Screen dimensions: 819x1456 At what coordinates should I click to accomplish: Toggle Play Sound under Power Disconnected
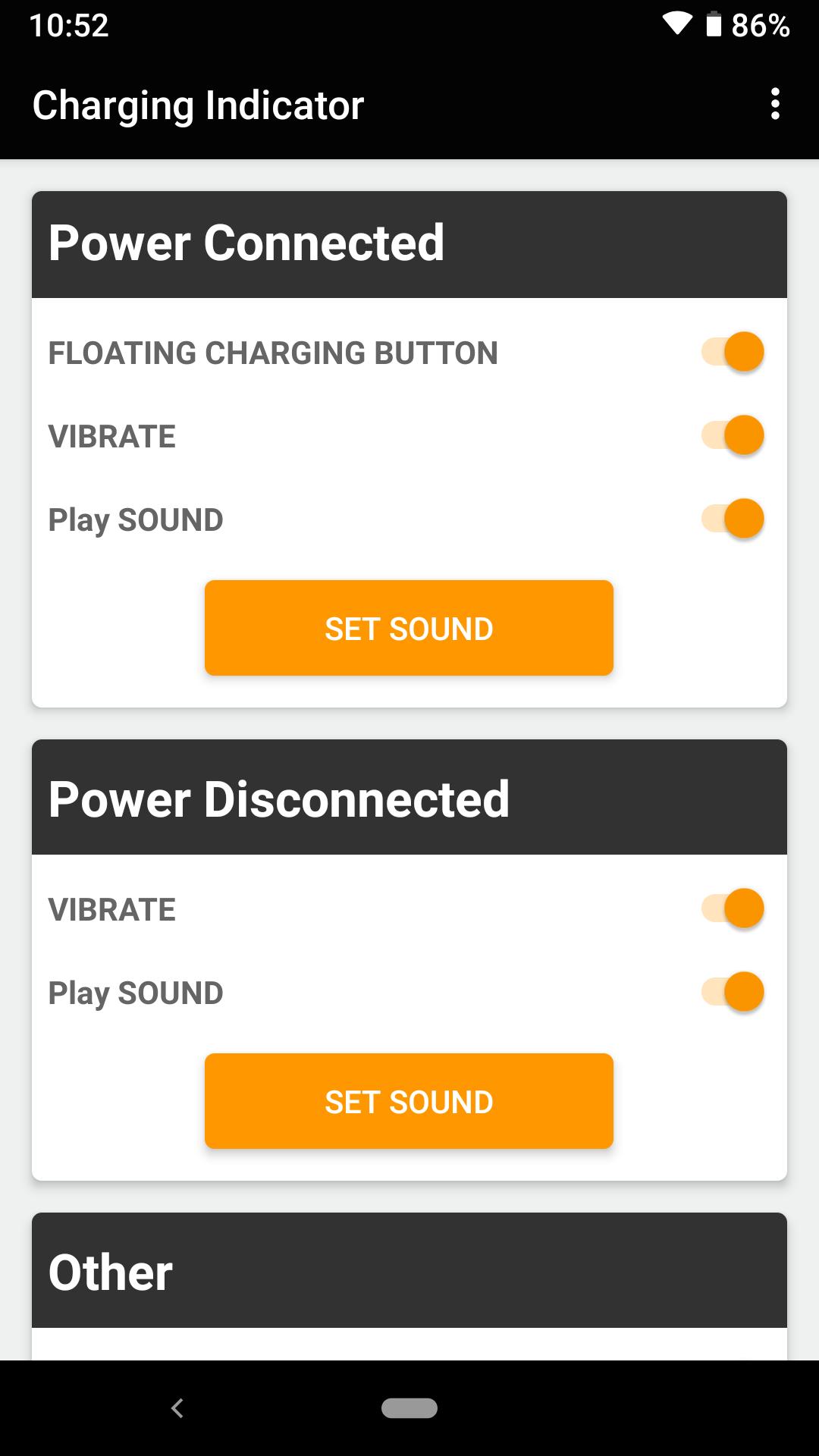(733, 992)
